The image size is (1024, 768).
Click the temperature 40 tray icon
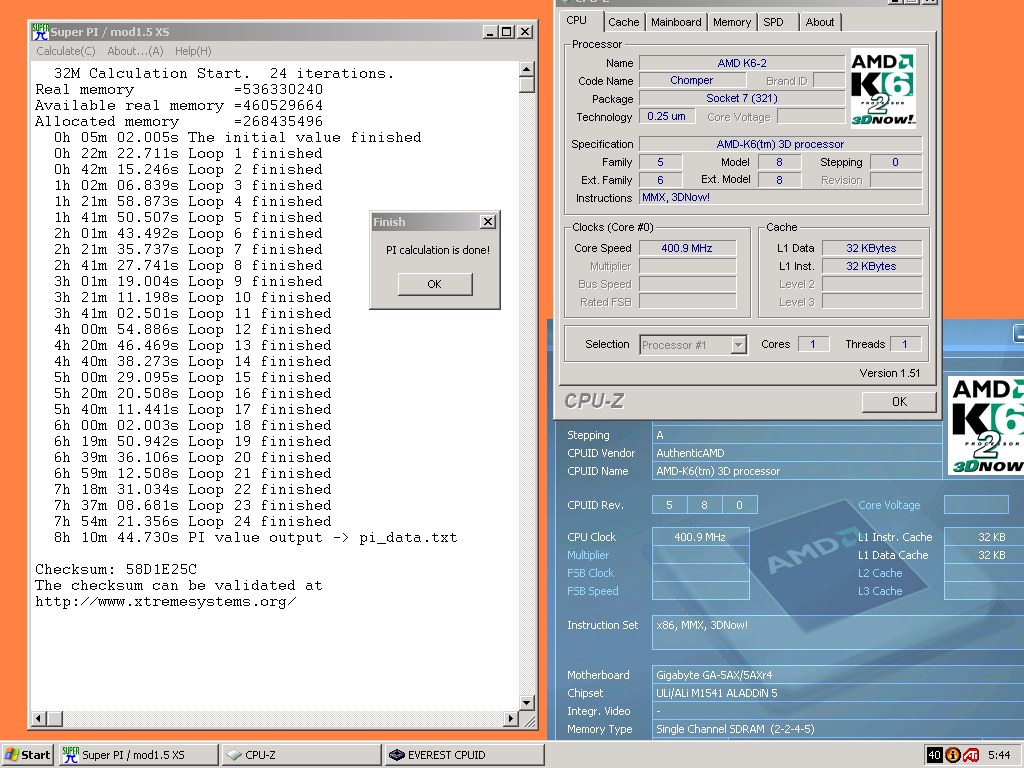tap(935, 755)
